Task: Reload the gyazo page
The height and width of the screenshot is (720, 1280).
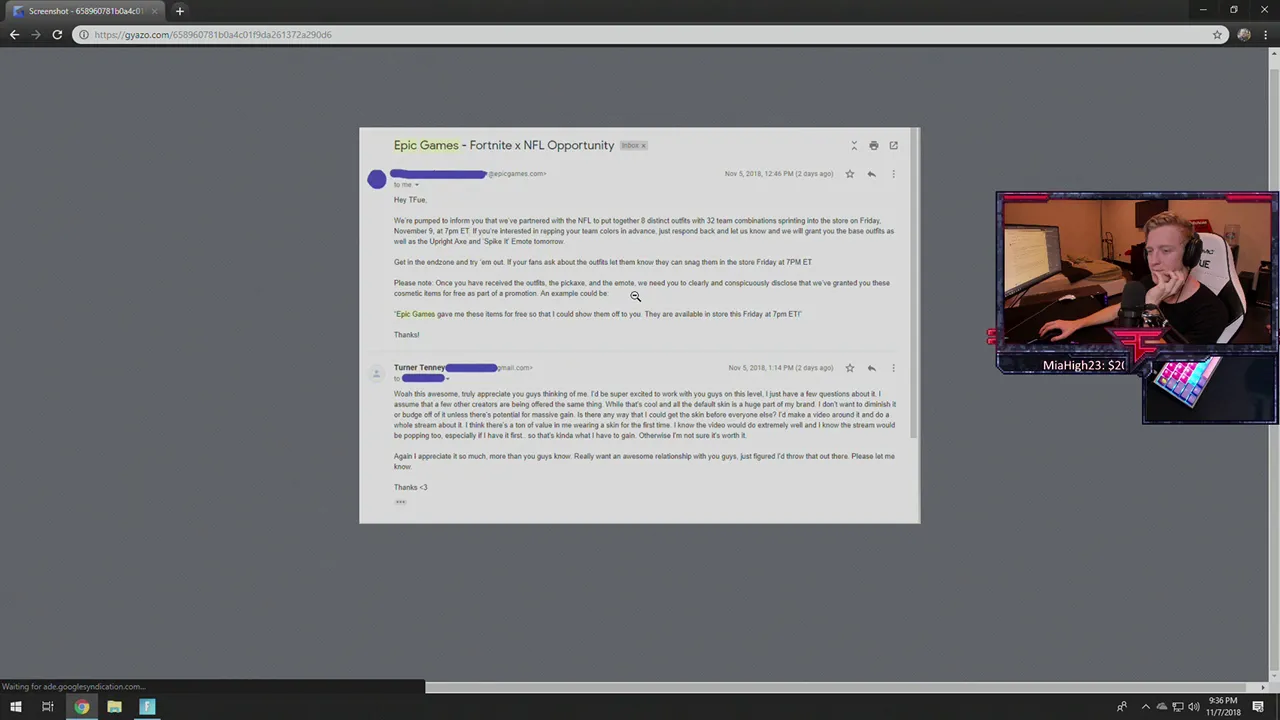Action: point(57,35)
